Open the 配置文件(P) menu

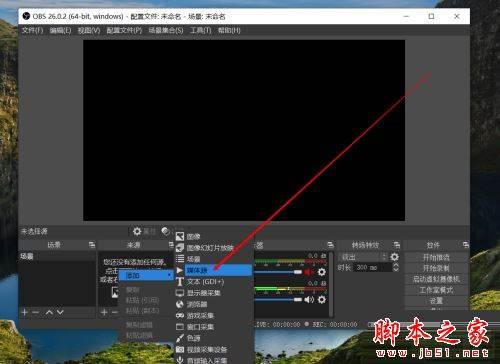pos(124,30)
